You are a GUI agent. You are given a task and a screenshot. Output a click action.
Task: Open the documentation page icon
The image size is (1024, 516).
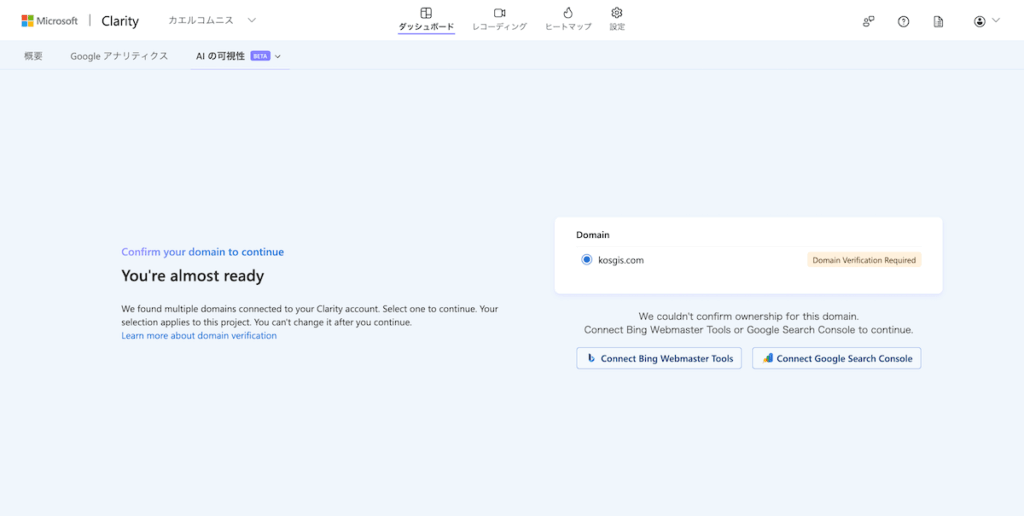938,22
